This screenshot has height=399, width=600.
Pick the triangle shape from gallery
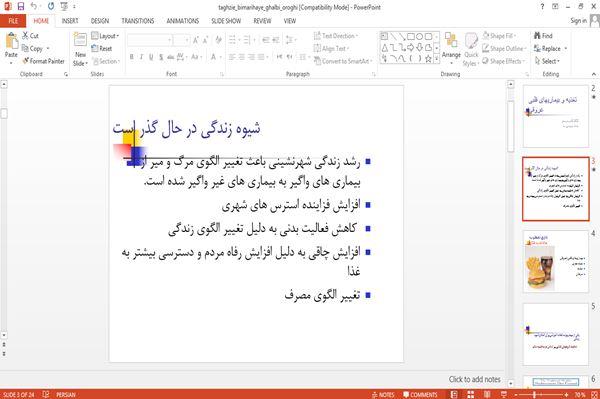385,48
